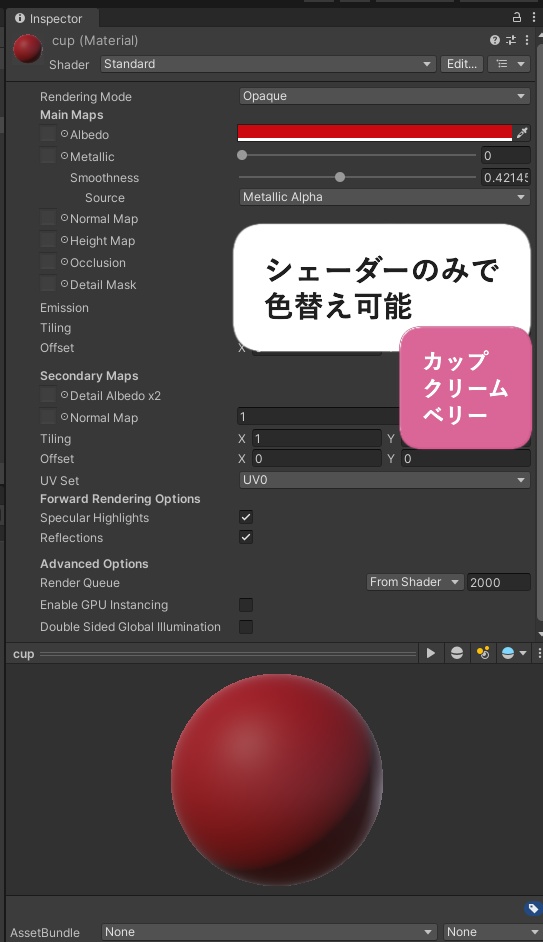Open shader list options dropdown
The height and width of the screenshot is (942, 543).
pyautogui.click(x=509, y=64)
